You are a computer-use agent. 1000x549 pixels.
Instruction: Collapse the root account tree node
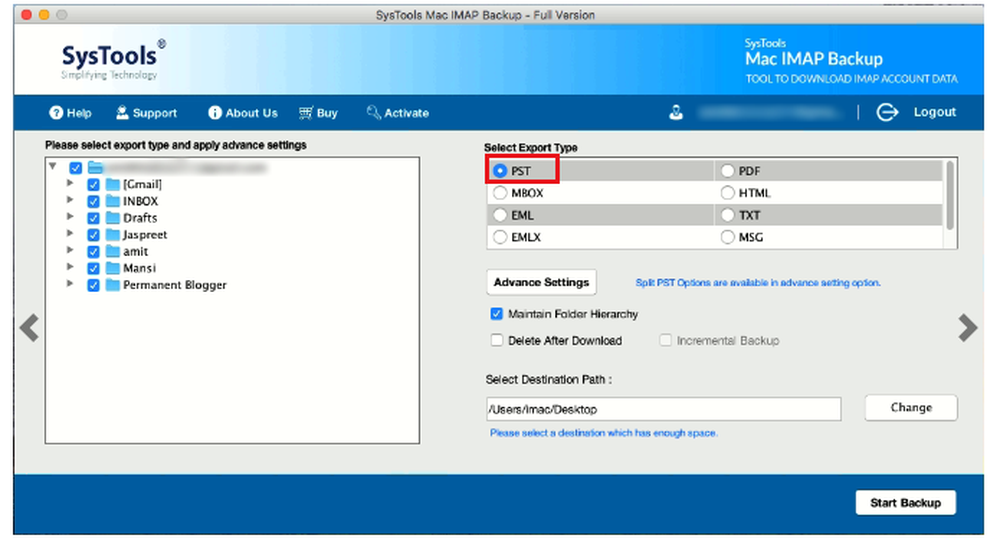(x=53, y=166)
